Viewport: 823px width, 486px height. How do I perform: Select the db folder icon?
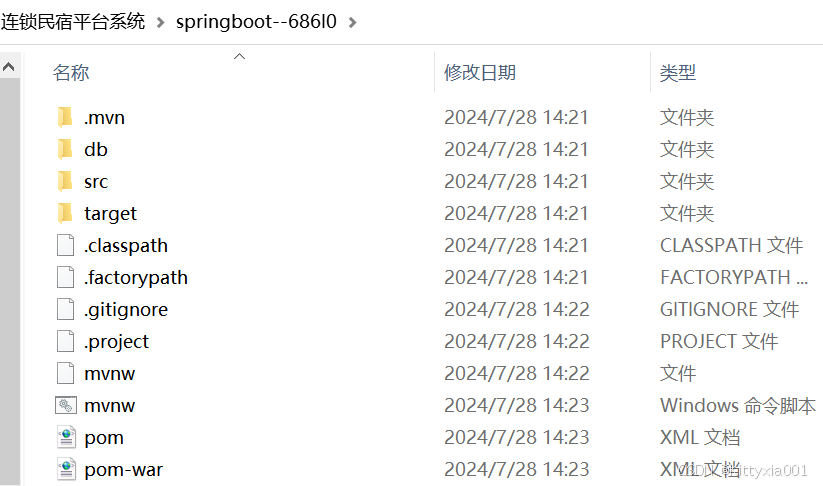[66, 149]
